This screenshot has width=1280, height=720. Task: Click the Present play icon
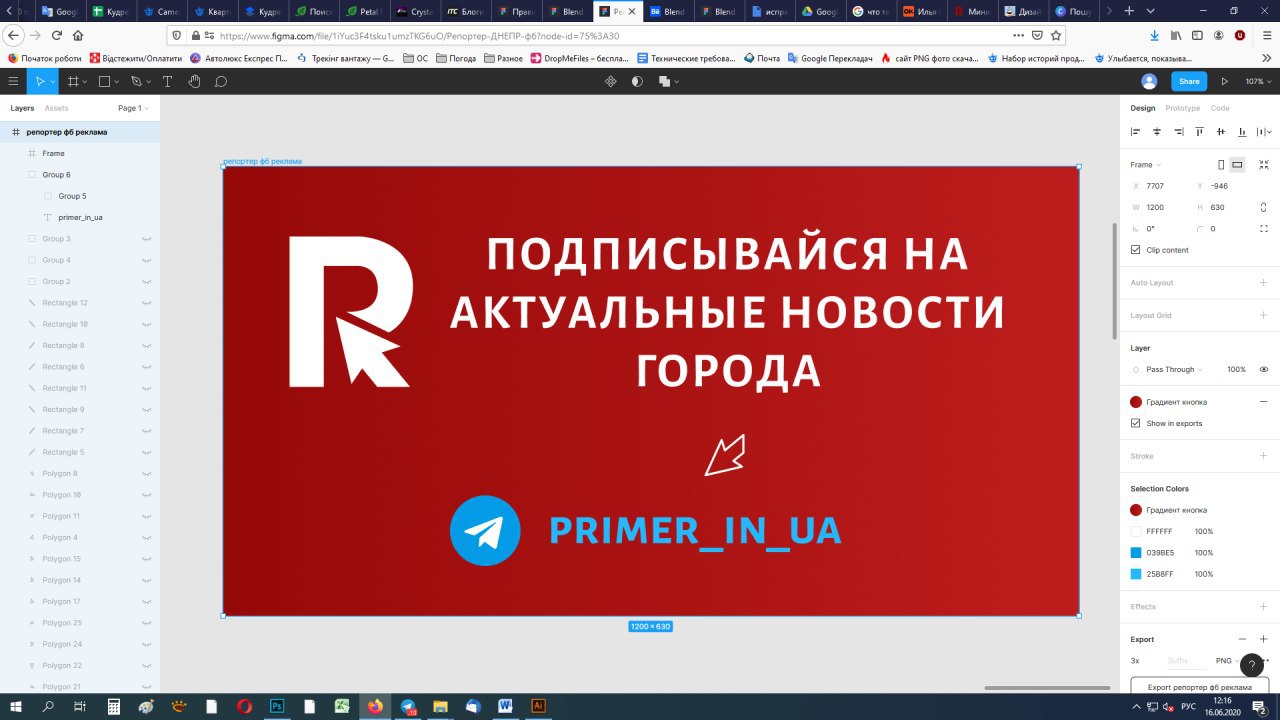(1225, 81)
